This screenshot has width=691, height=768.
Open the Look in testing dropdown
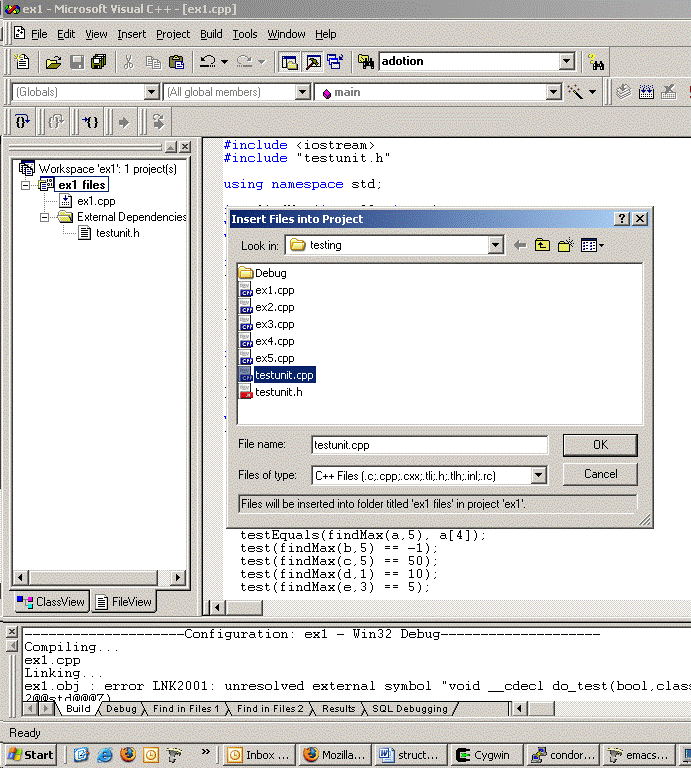pyautogui.click(x=496, y=245)
